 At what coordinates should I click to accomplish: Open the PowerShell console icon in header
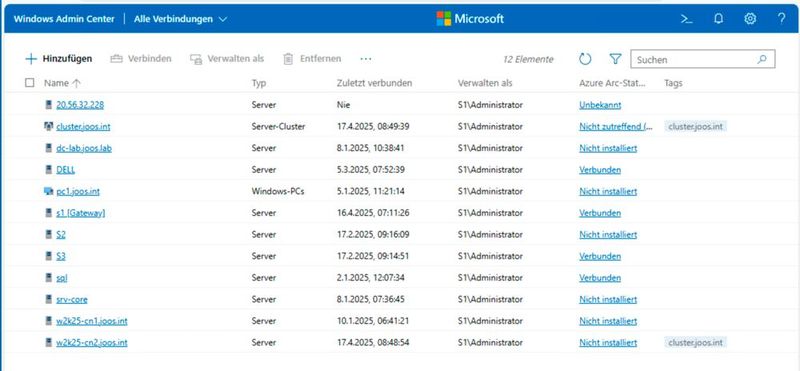[687, 19]
